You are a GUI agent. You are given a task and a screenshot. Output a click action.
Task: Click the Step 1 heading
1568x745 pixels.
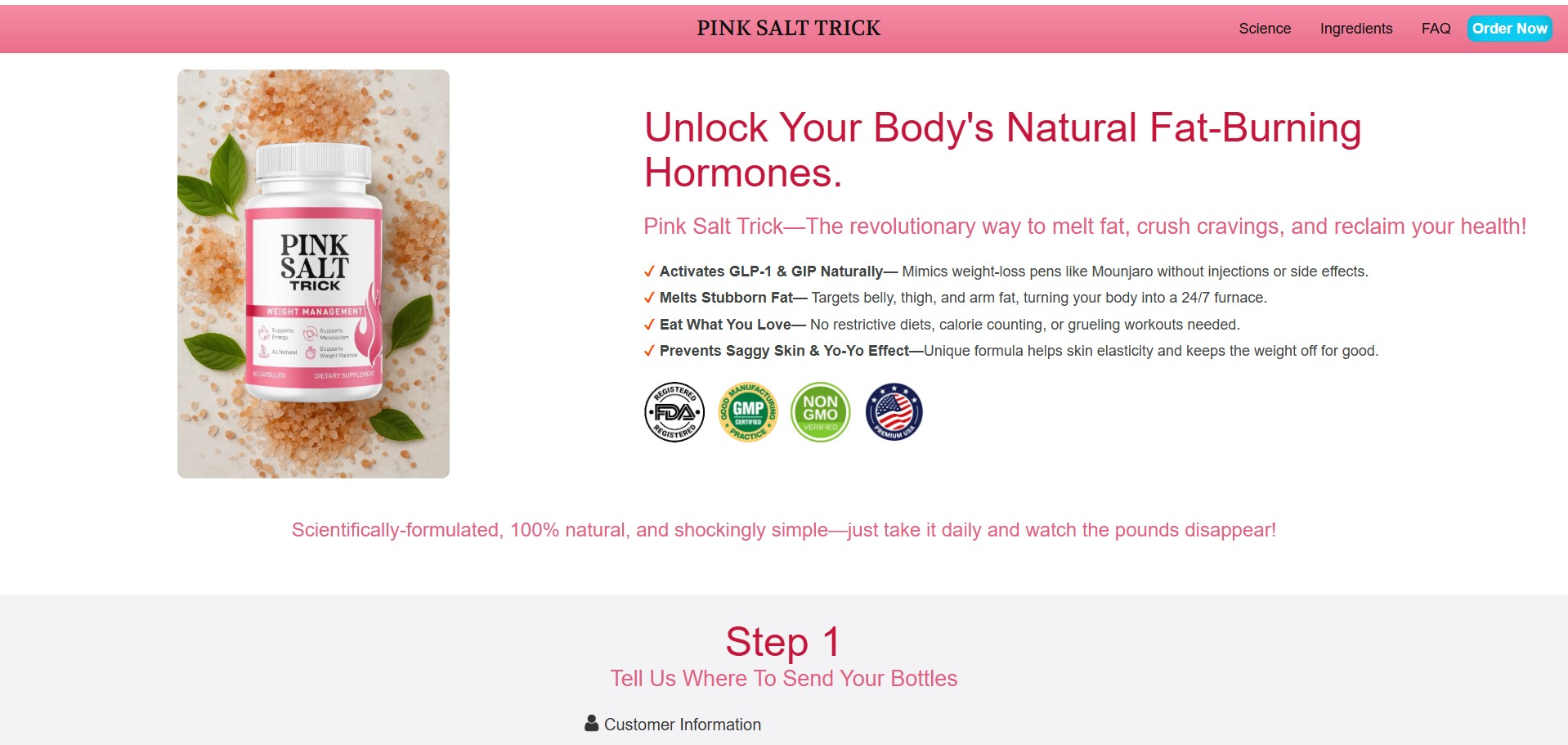coord(783,641)
